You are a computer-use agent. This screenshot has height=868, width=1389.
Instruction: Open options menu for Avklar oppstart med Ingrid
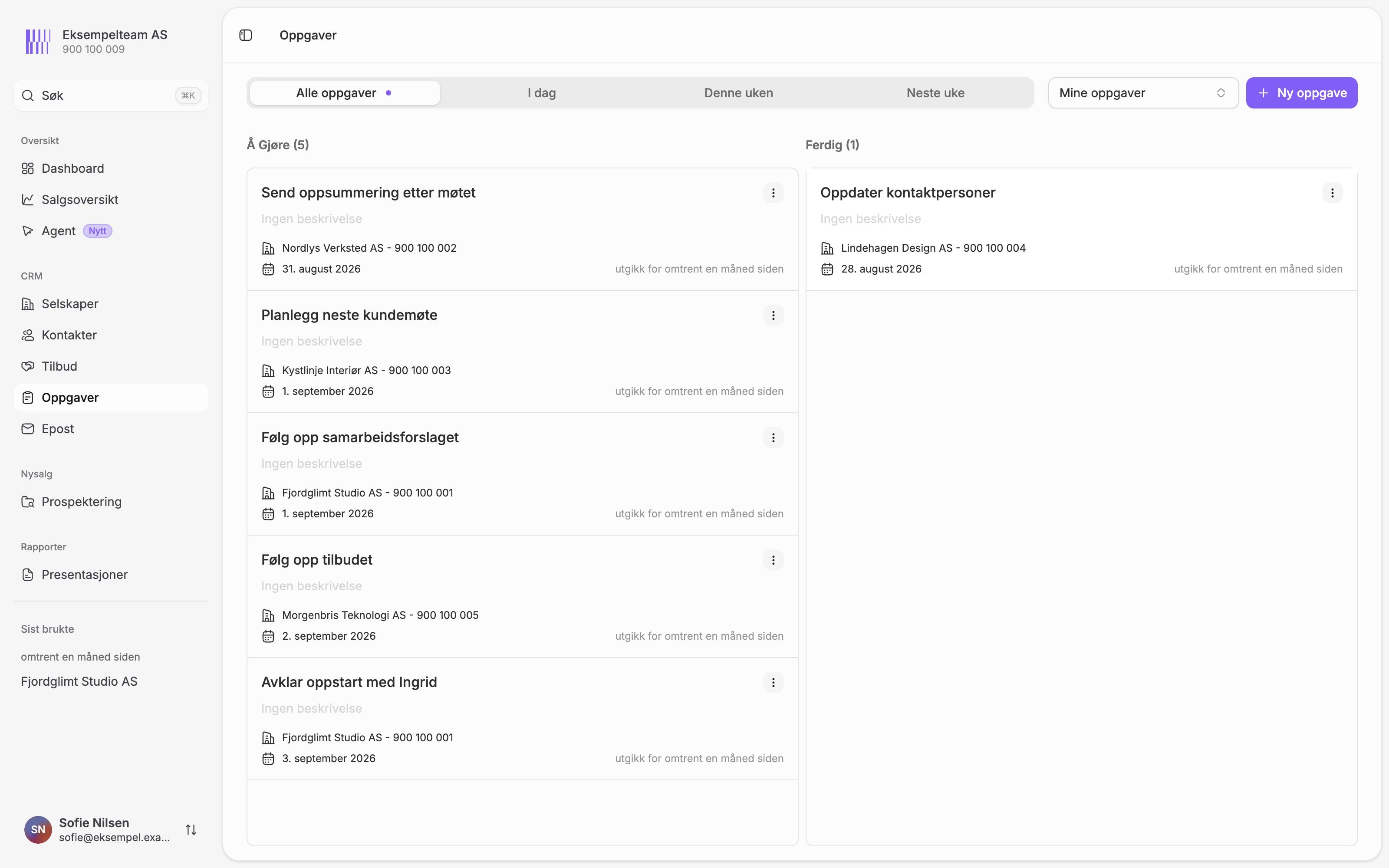coord(773,682)
